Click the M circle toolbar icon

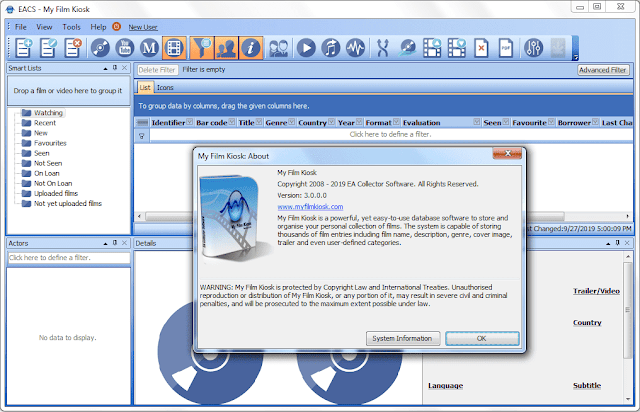149,48
